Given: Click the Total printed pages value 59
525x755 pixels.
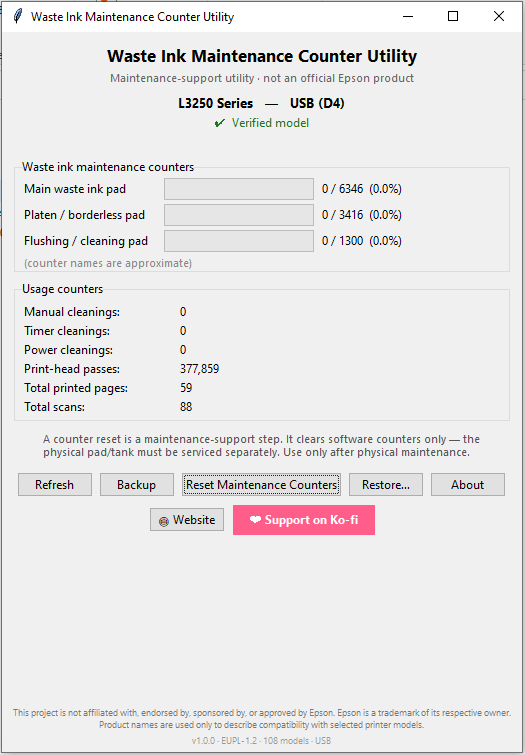Looking at the screenshot, I should point(186,388).
